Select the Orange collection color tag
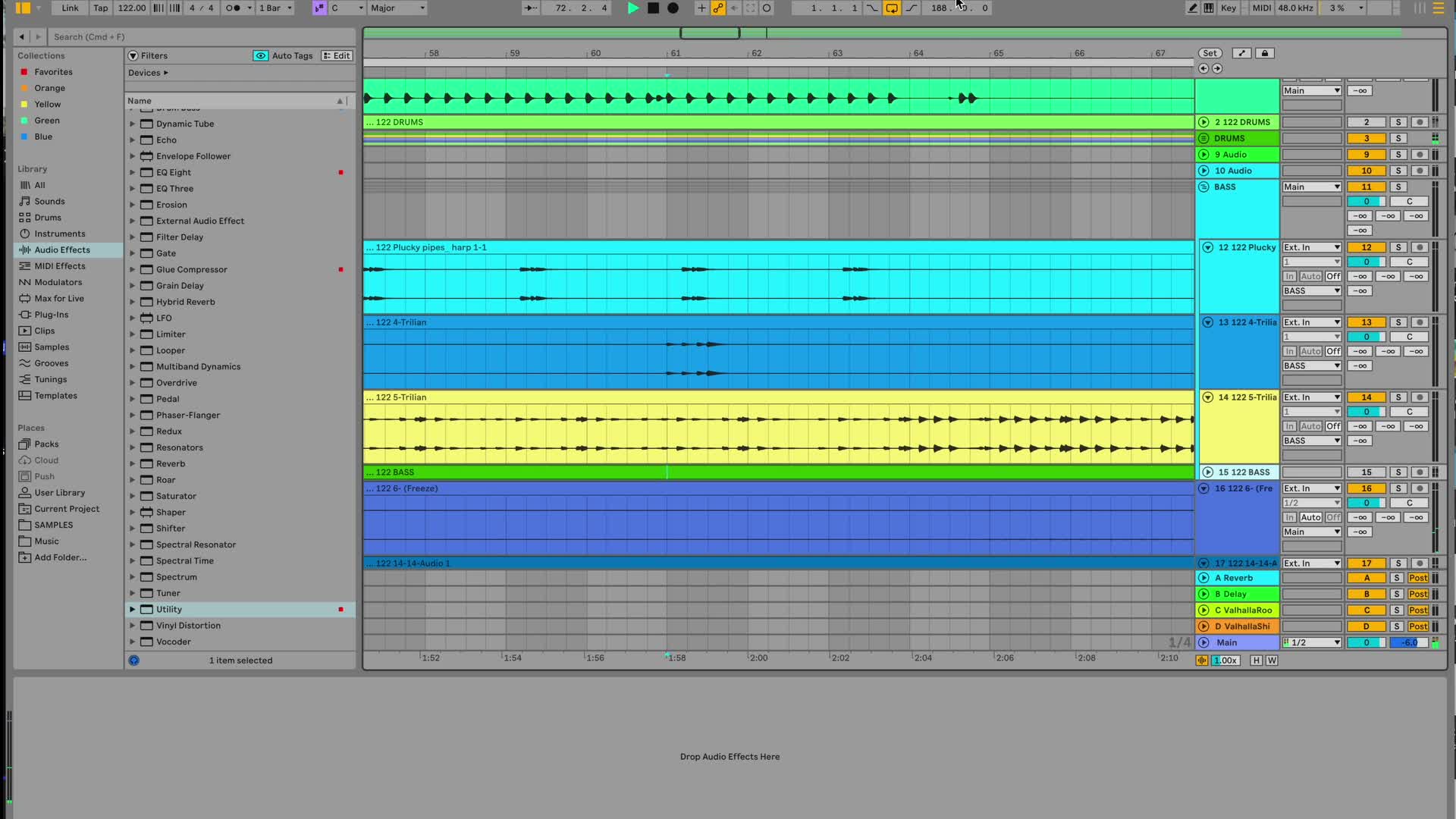Image resolution: width=1456 pixels, height=819 pixels. click(x=49, y=88)
